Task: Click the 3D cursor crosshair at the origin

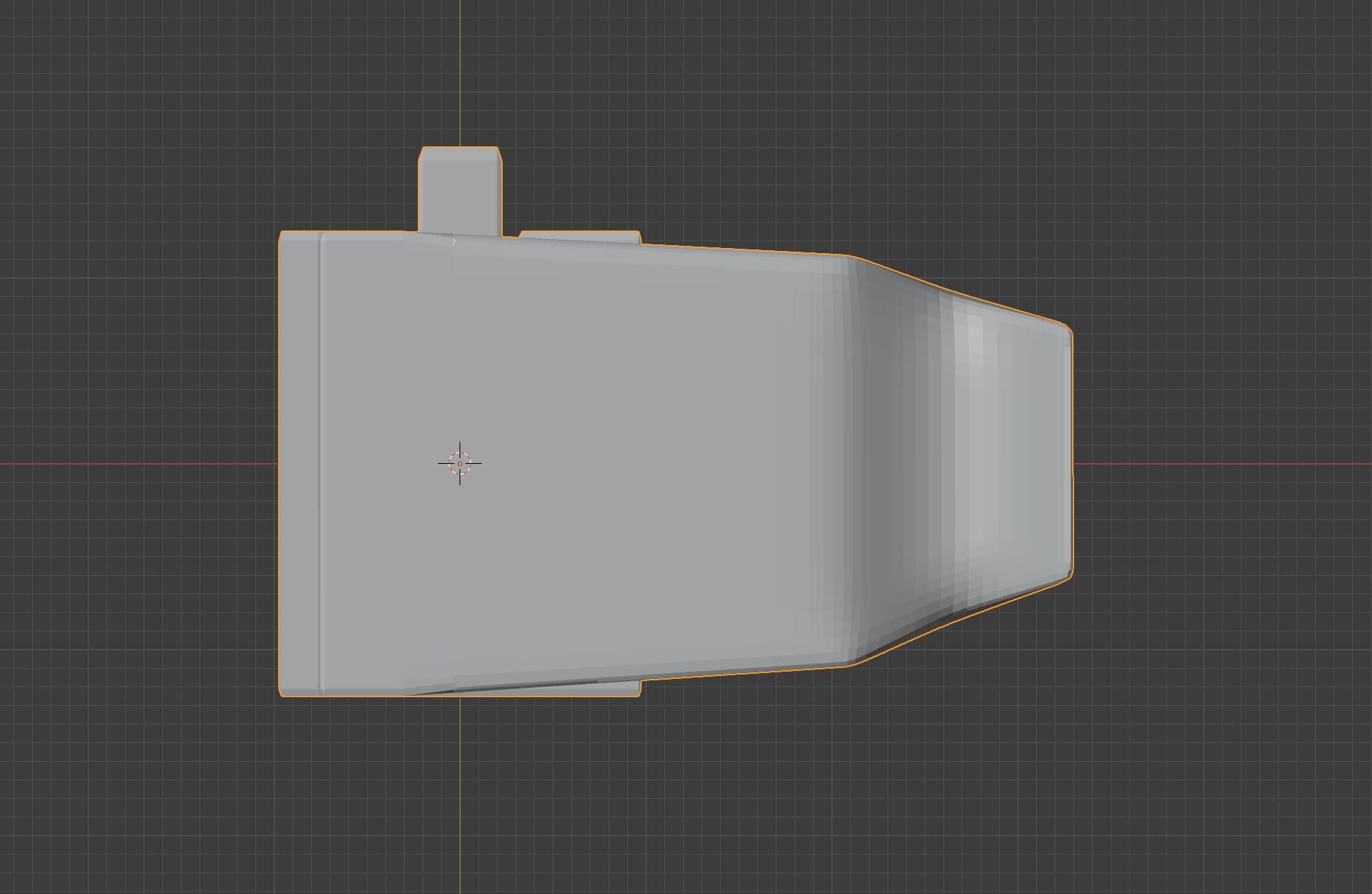Action: coord(460,463)
